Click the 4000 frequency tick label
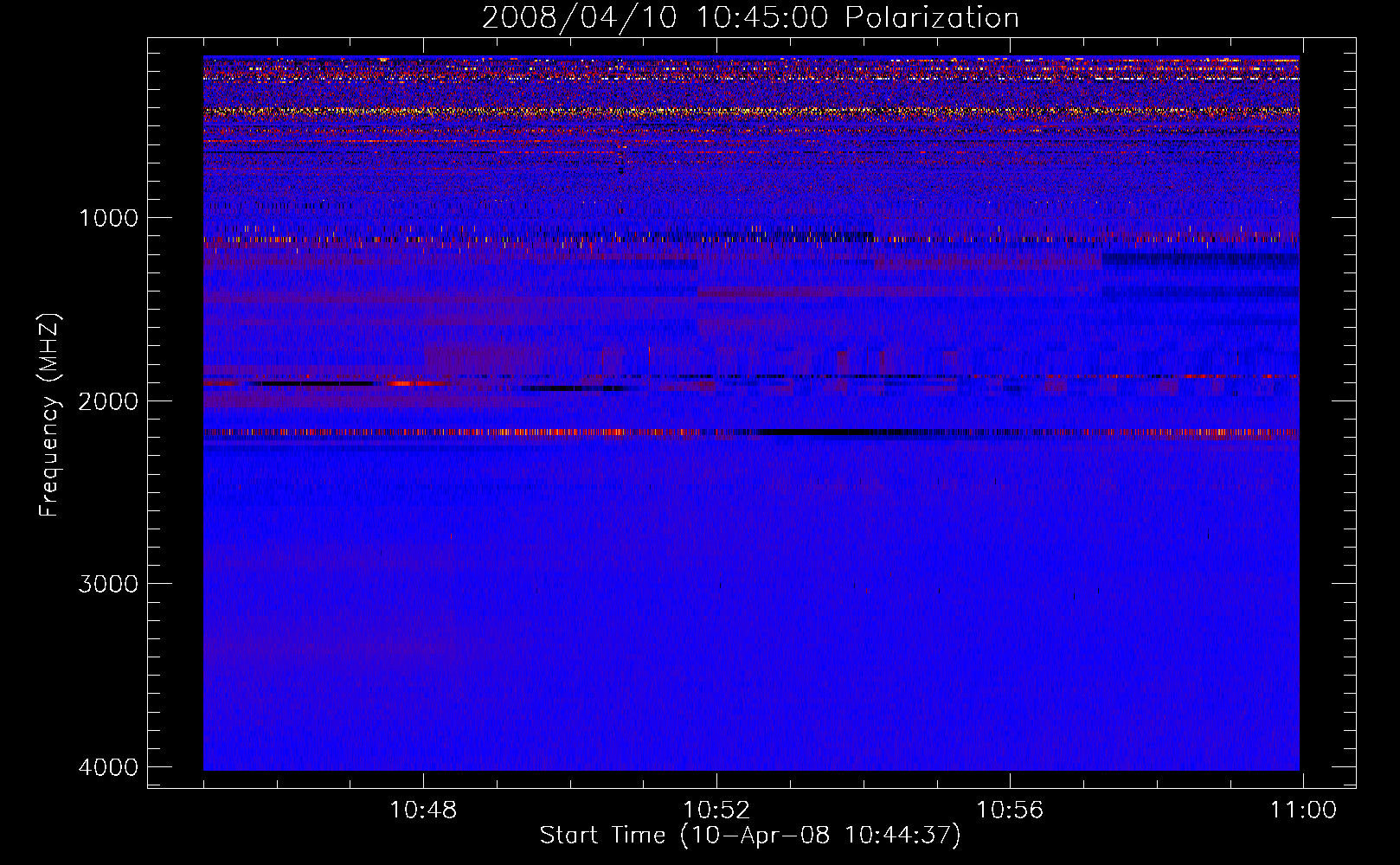This screenshot has width=1400, height=865. pos(108,767)
